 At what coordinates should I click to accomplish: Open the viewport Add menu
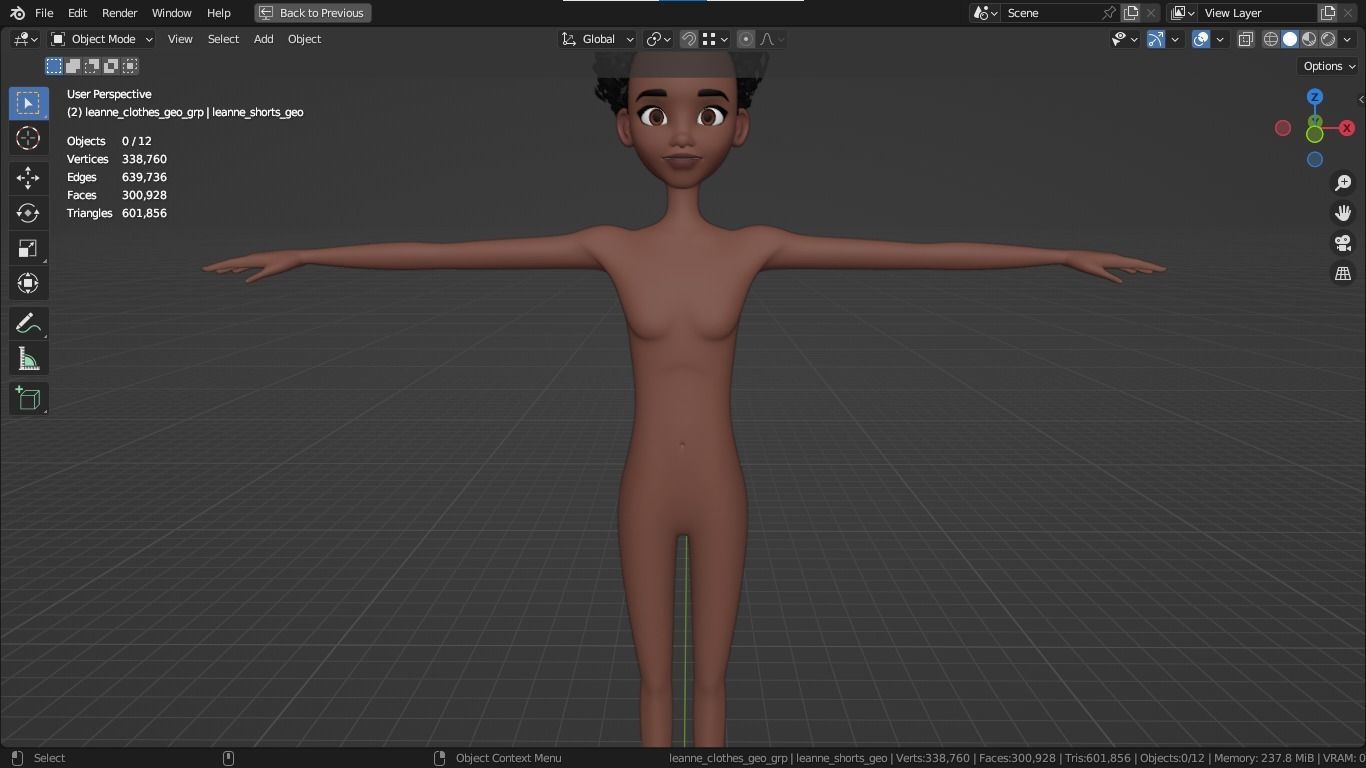tap(263, 39)
